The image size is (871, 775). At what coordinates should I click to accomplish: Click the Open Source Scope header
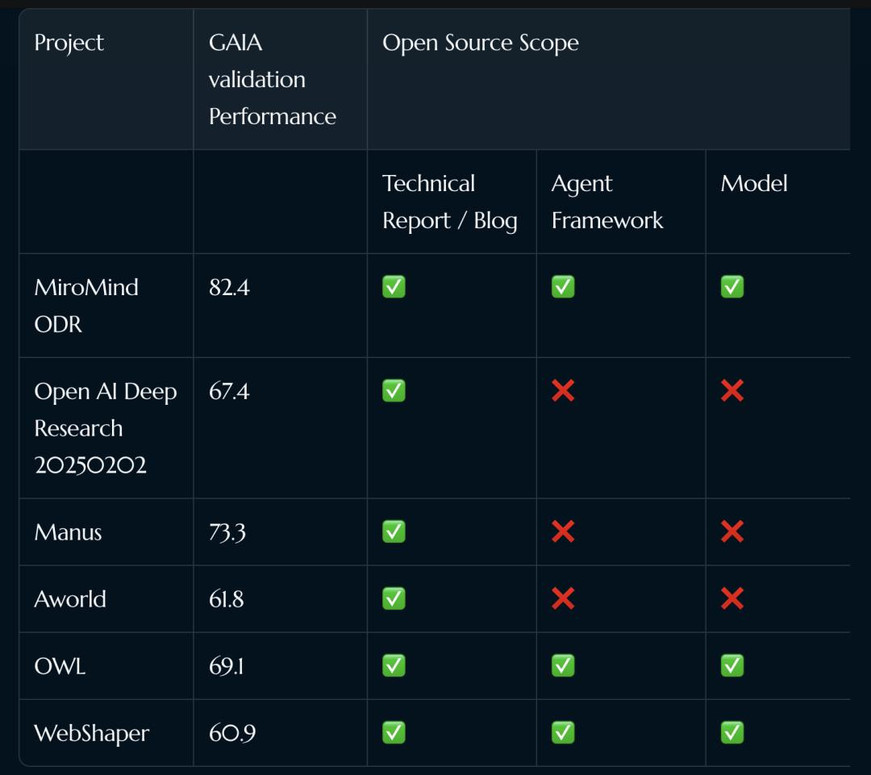(x=480, y=43)
